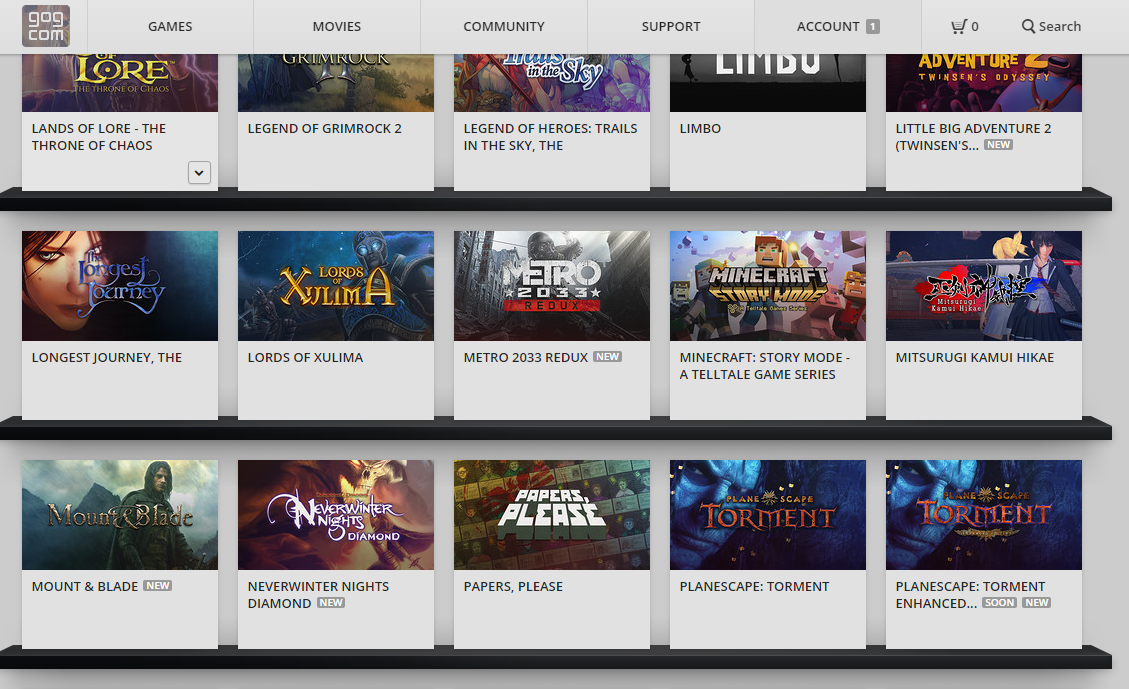Open the Account menu
The height and width of the screenshot is (689, 1129).
tap(838, 27)
